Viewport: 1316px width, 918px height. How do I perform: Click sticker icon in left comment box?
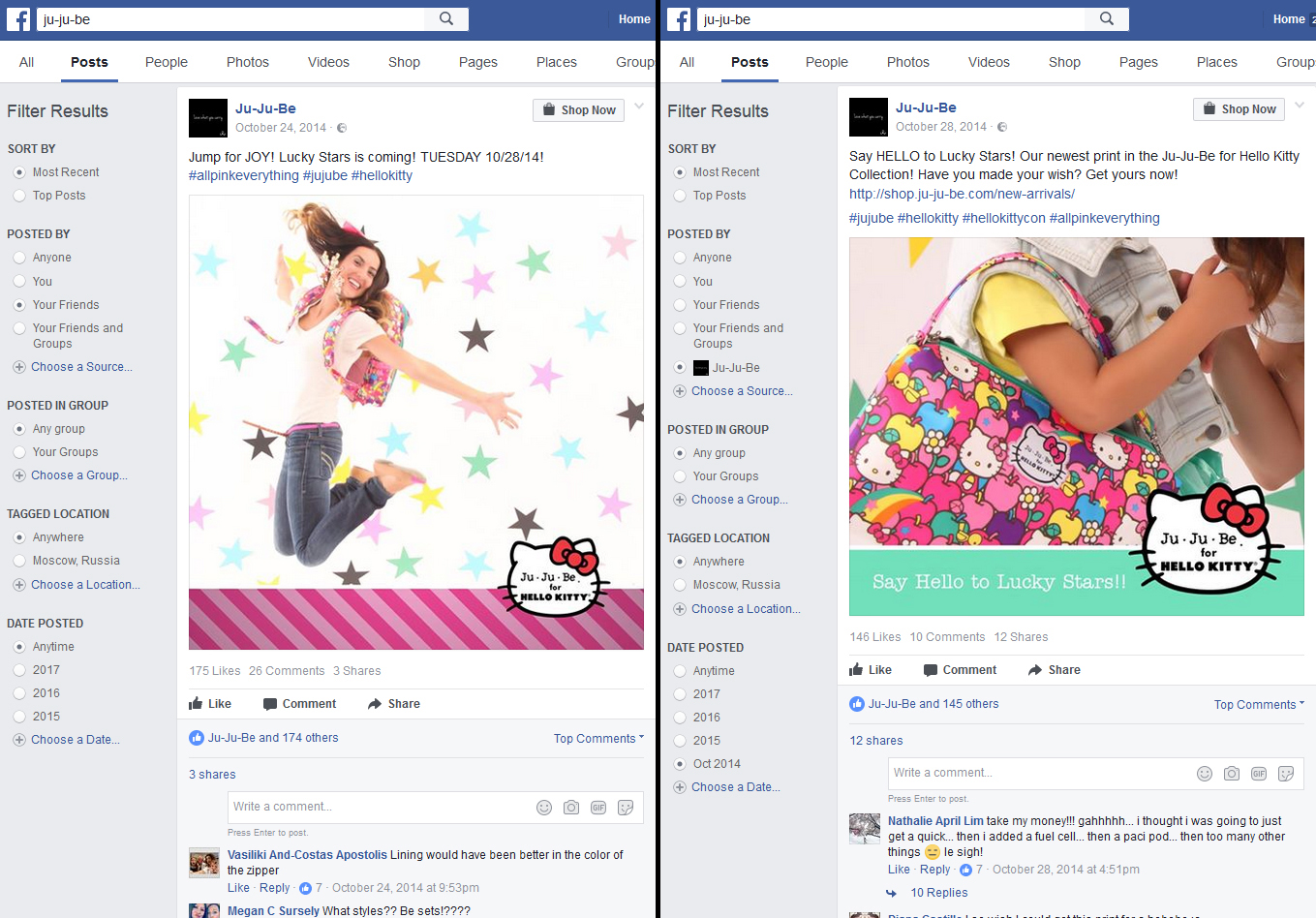(x=626, y=808)
